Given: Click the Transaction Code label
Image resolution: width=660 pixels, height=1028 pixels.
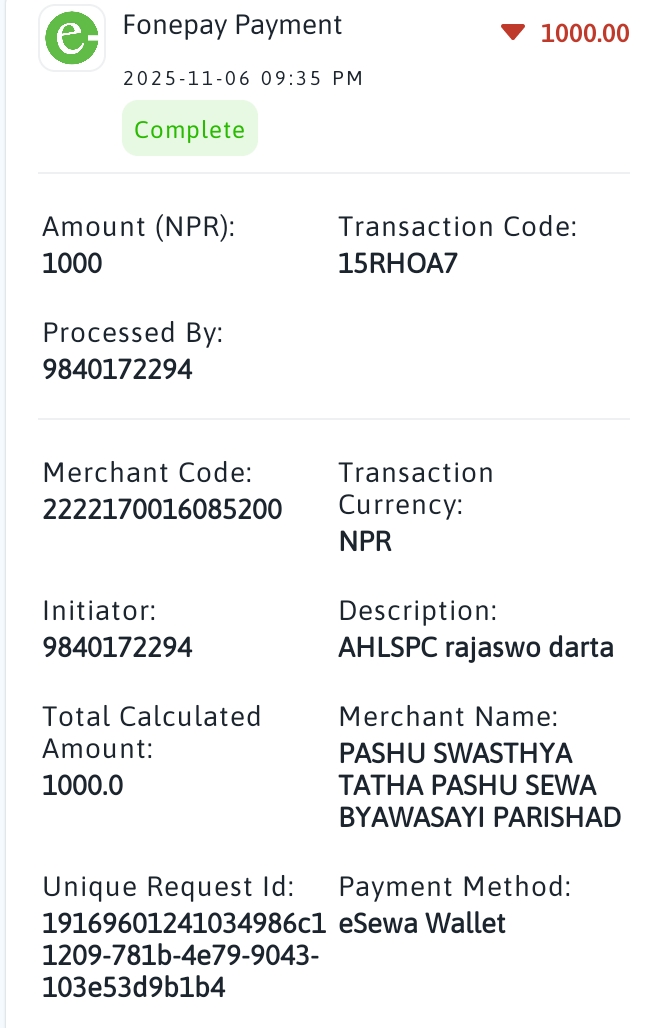Looking at the screenshot, I should click(x=457, y=227).
